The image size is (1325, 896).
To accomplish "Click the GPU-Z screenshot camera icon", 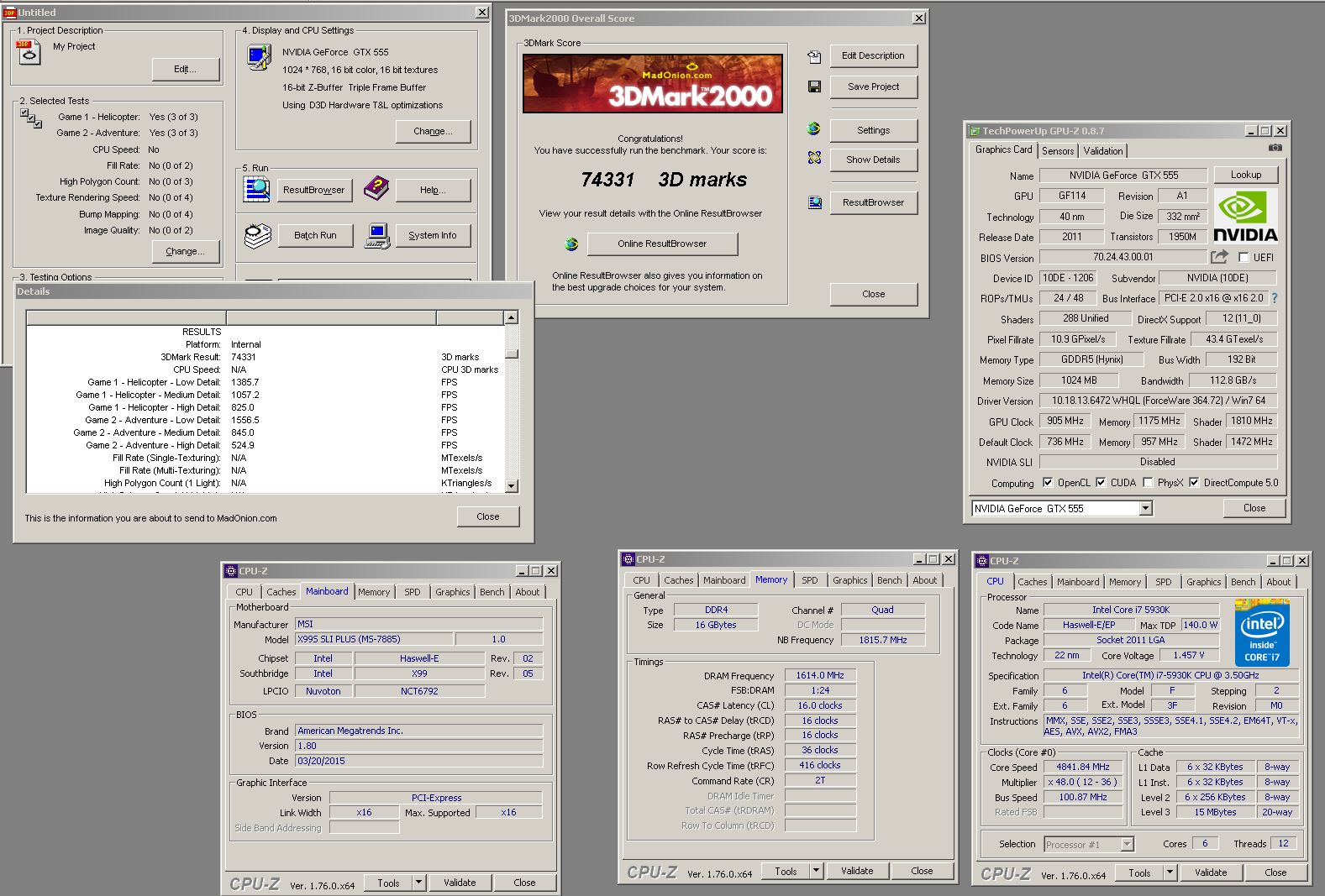I will tap(1275, 148).
